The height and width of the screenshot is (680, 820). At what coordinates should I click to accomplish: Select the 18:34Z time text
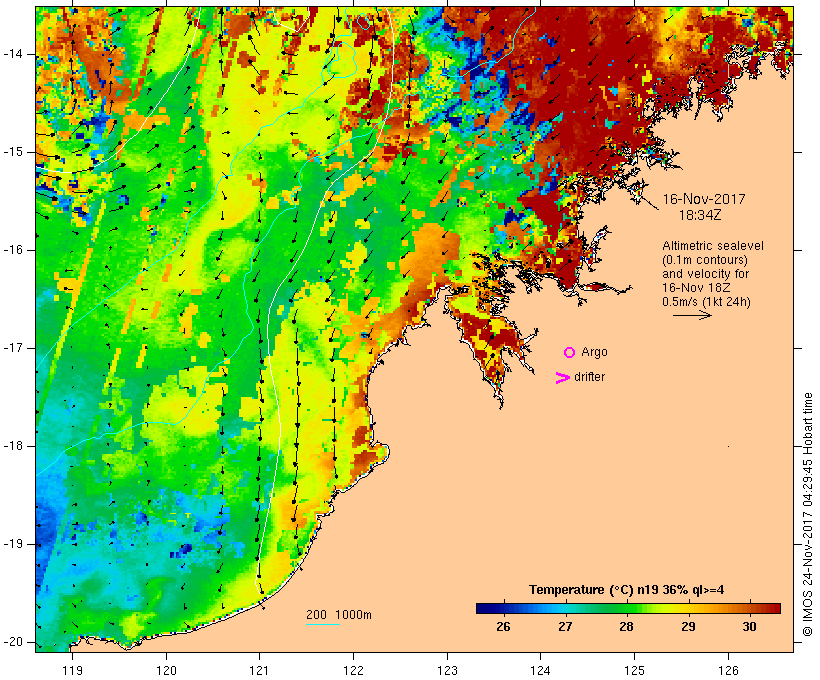(700, 215)
